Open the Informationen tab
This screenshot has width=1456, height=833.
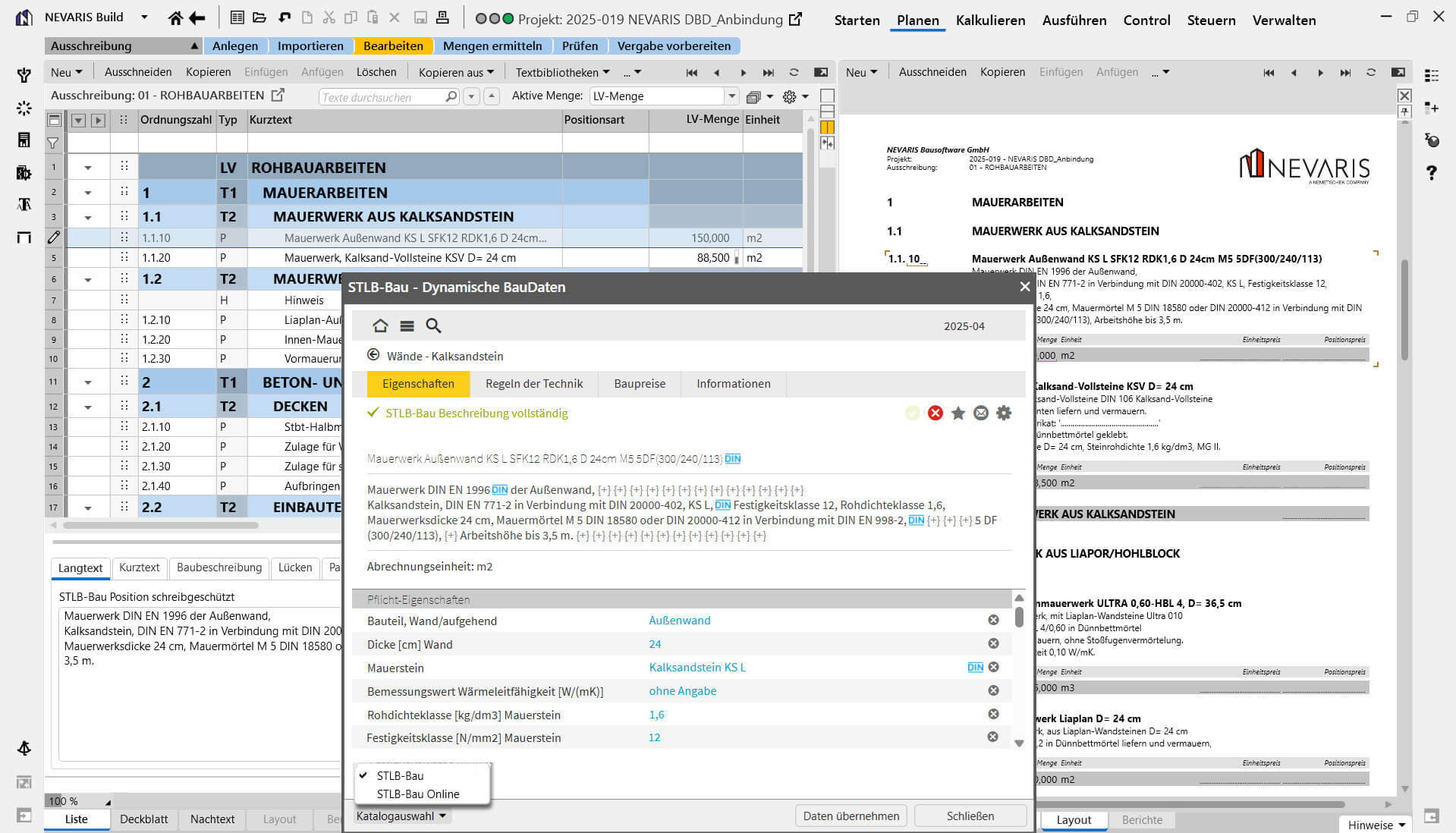(x=733, y=383)
